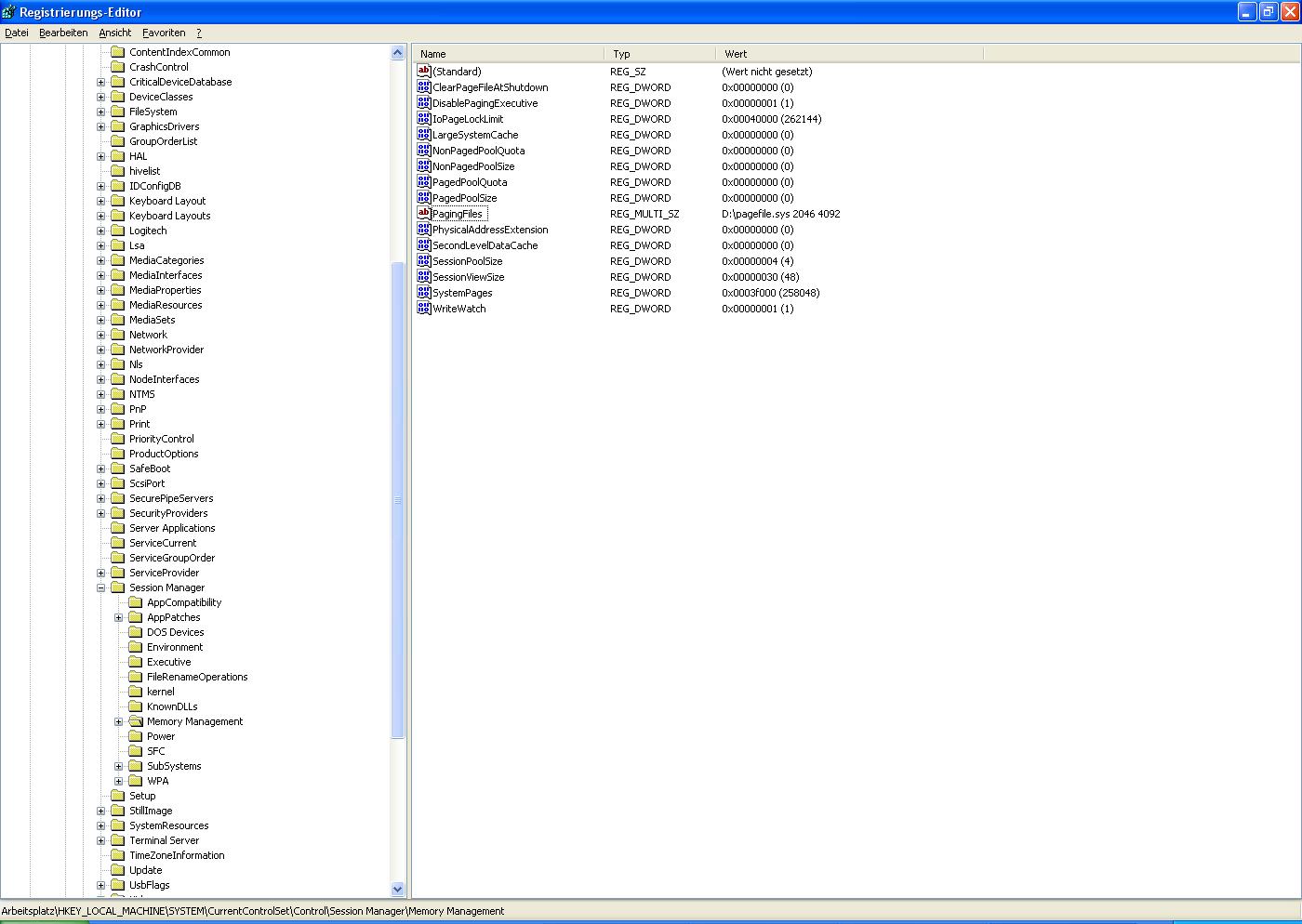Open the Favoriten menu
Image resolution: width=1302 pixels, height=924 pixels.
pos(164,33)
